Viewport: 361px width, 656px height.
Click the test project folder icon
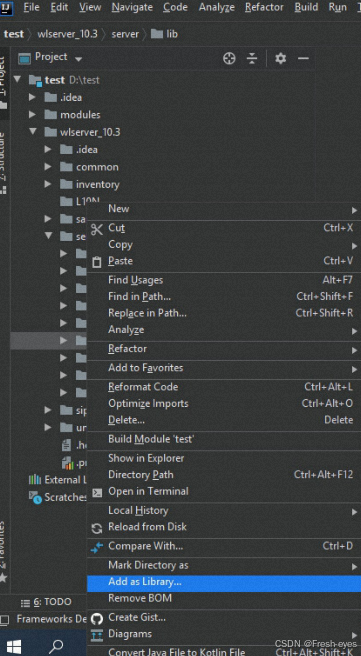pyautogui.click(x=35, y=80)
